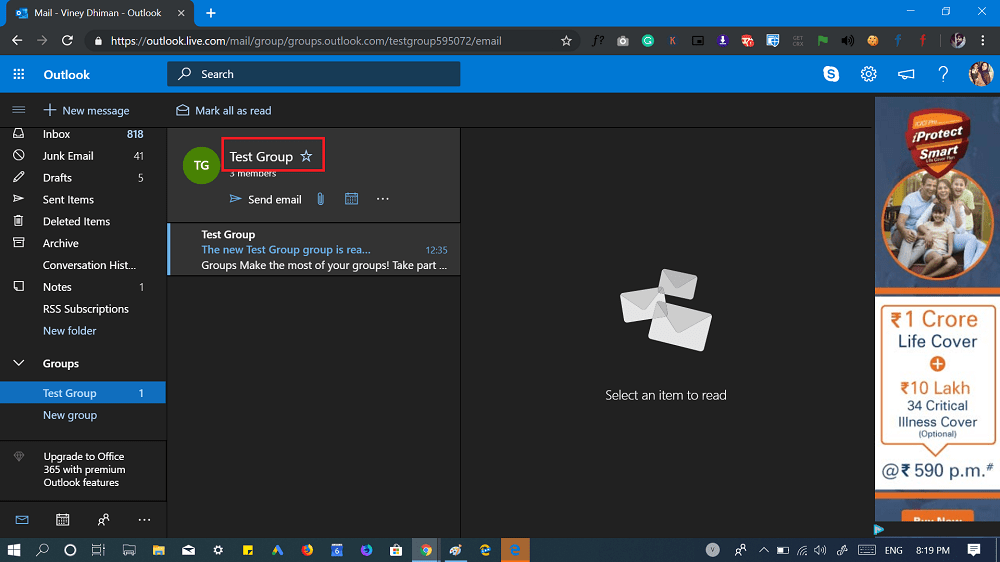Screen dimensions: 1000x562
Task: Open Task View on the taskbar
Action: pyautogui.click(x=98, y=550)
